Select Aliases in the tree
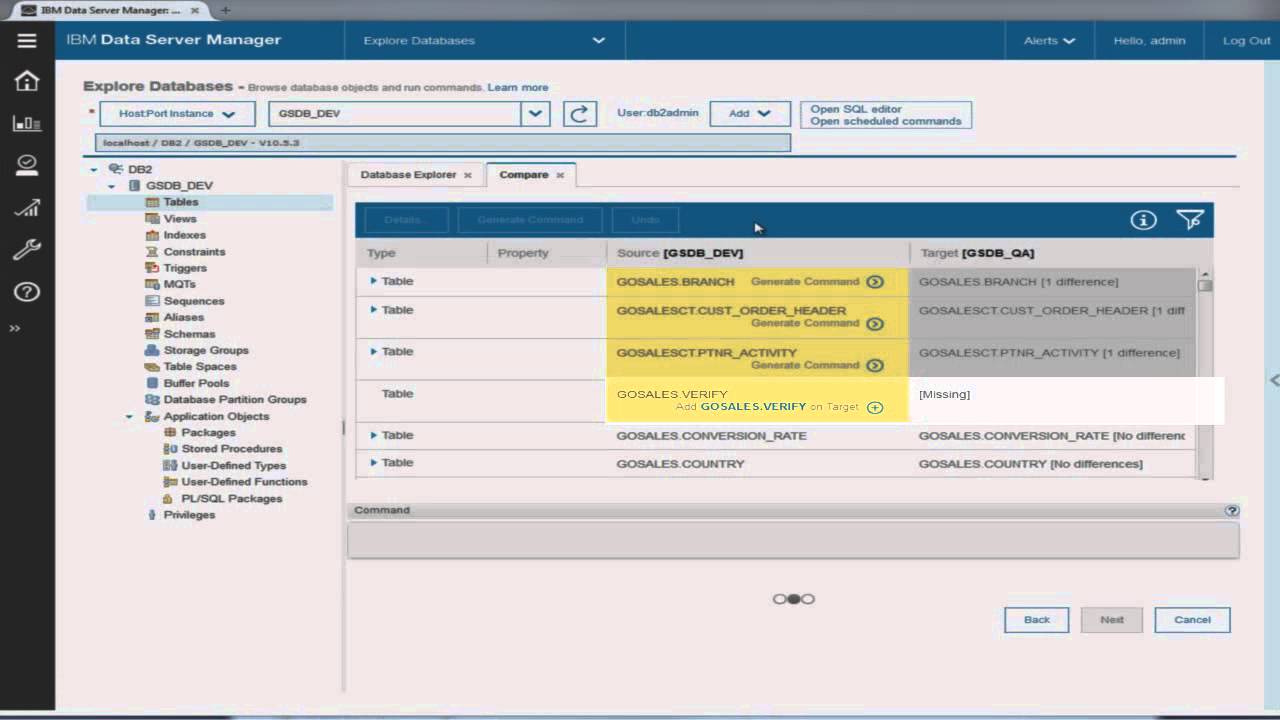The image size is (1280, 720). [x=183, y=318]
